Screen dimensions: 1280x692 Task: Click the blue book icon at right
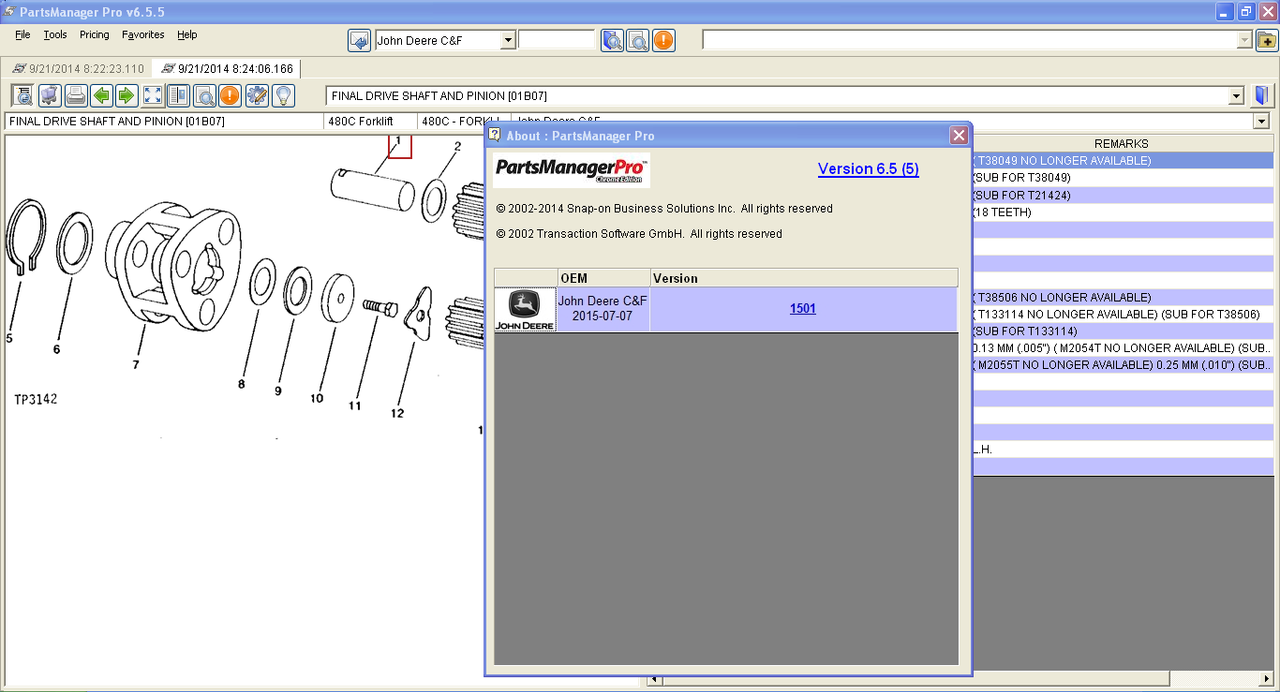pos(1263,96)
